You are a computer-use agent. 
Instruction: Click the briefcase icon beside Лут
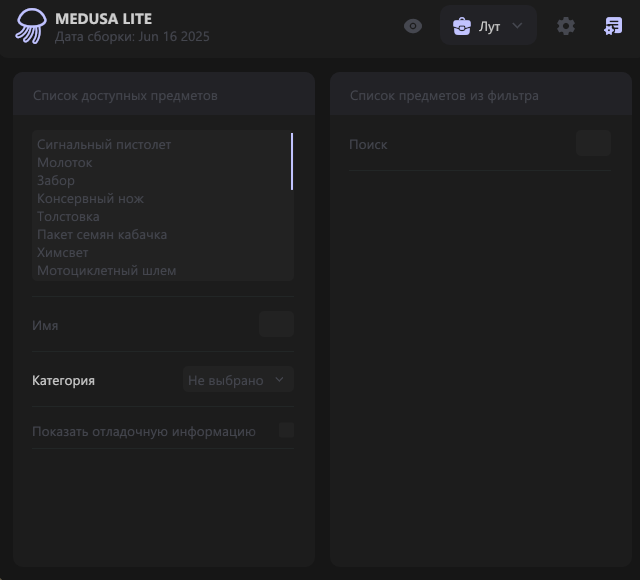[x=462, y=26]
